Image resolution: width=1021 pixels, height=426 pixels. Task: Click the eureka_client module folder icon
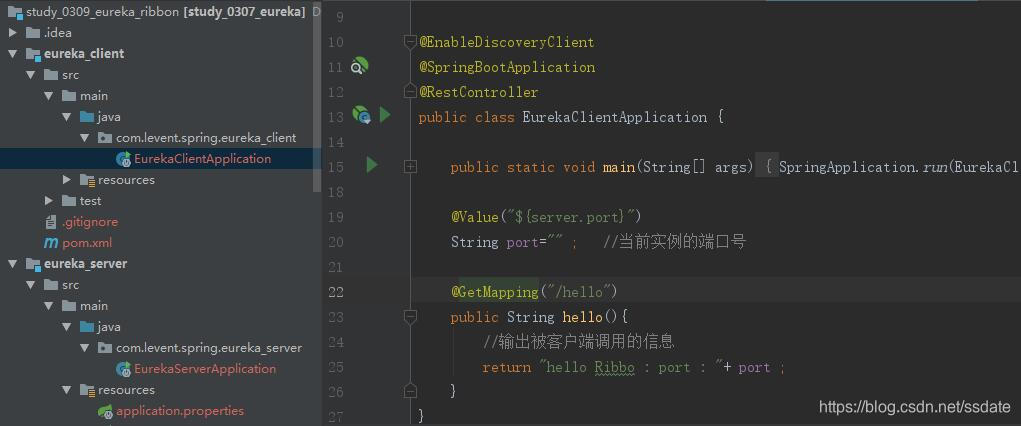coord(33,53)
